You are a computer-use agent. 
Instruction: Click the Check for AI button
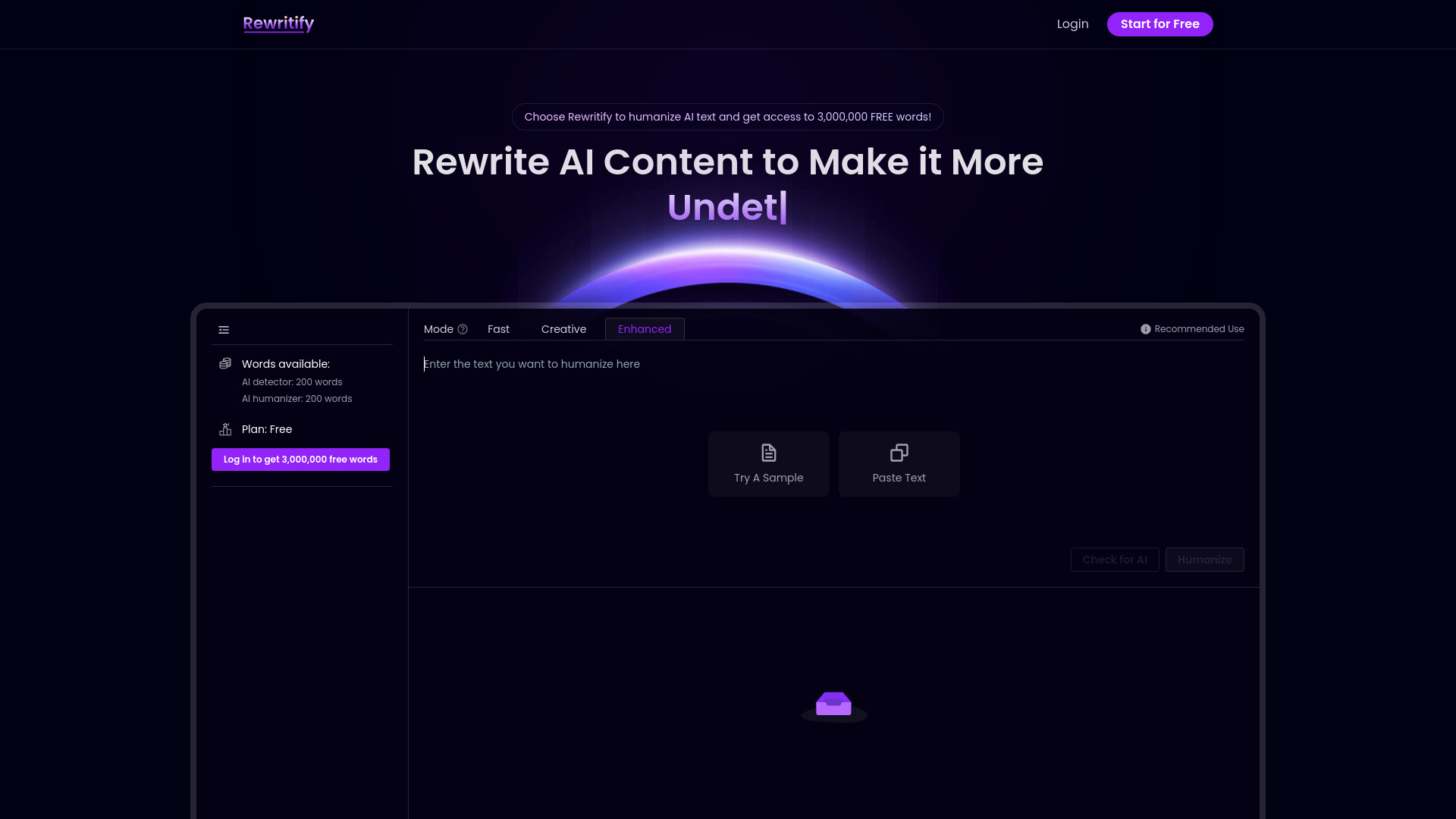point(1115,559)
